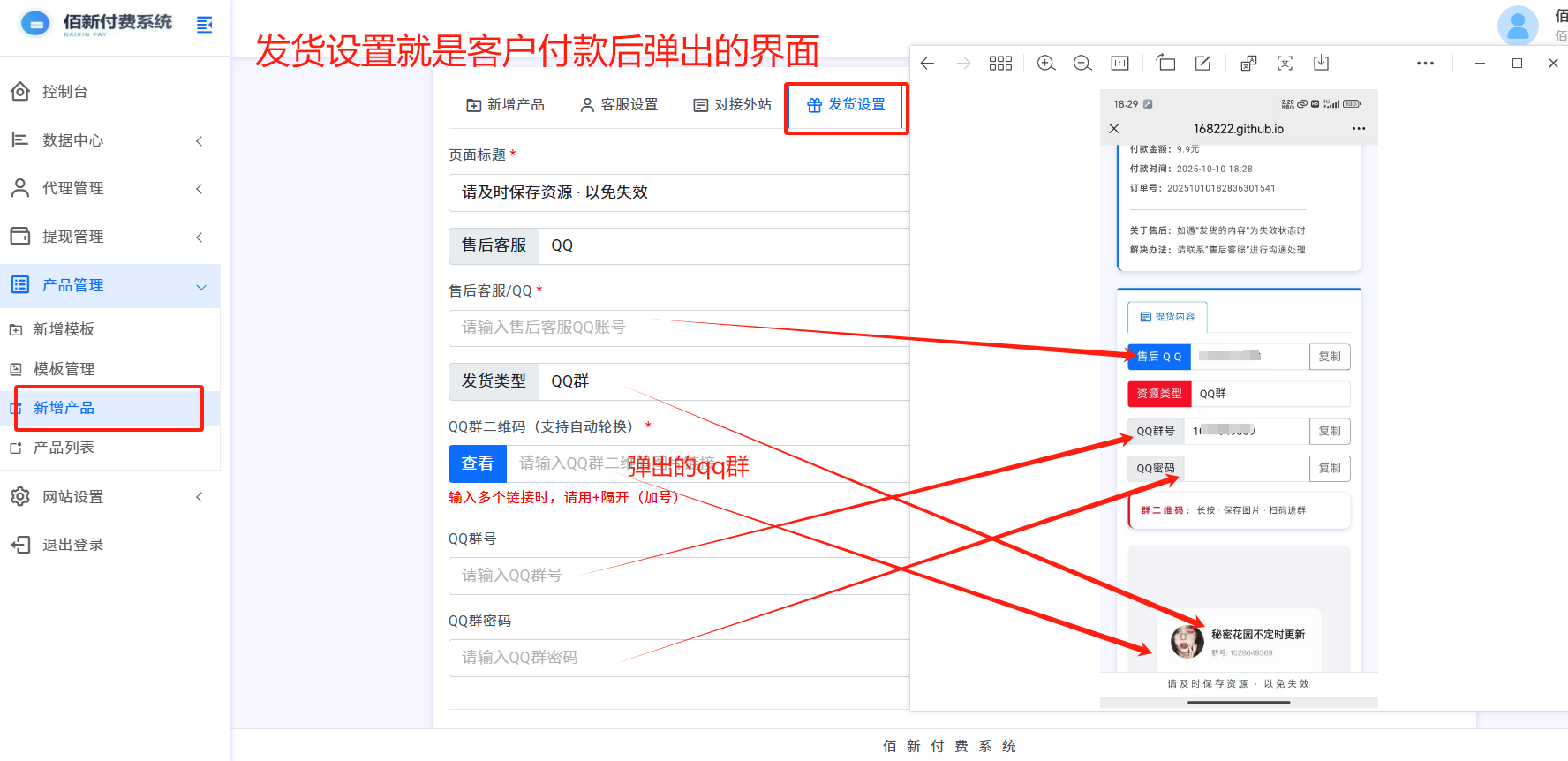Focus the QQ群密码 input field

[x=680, y=658]
